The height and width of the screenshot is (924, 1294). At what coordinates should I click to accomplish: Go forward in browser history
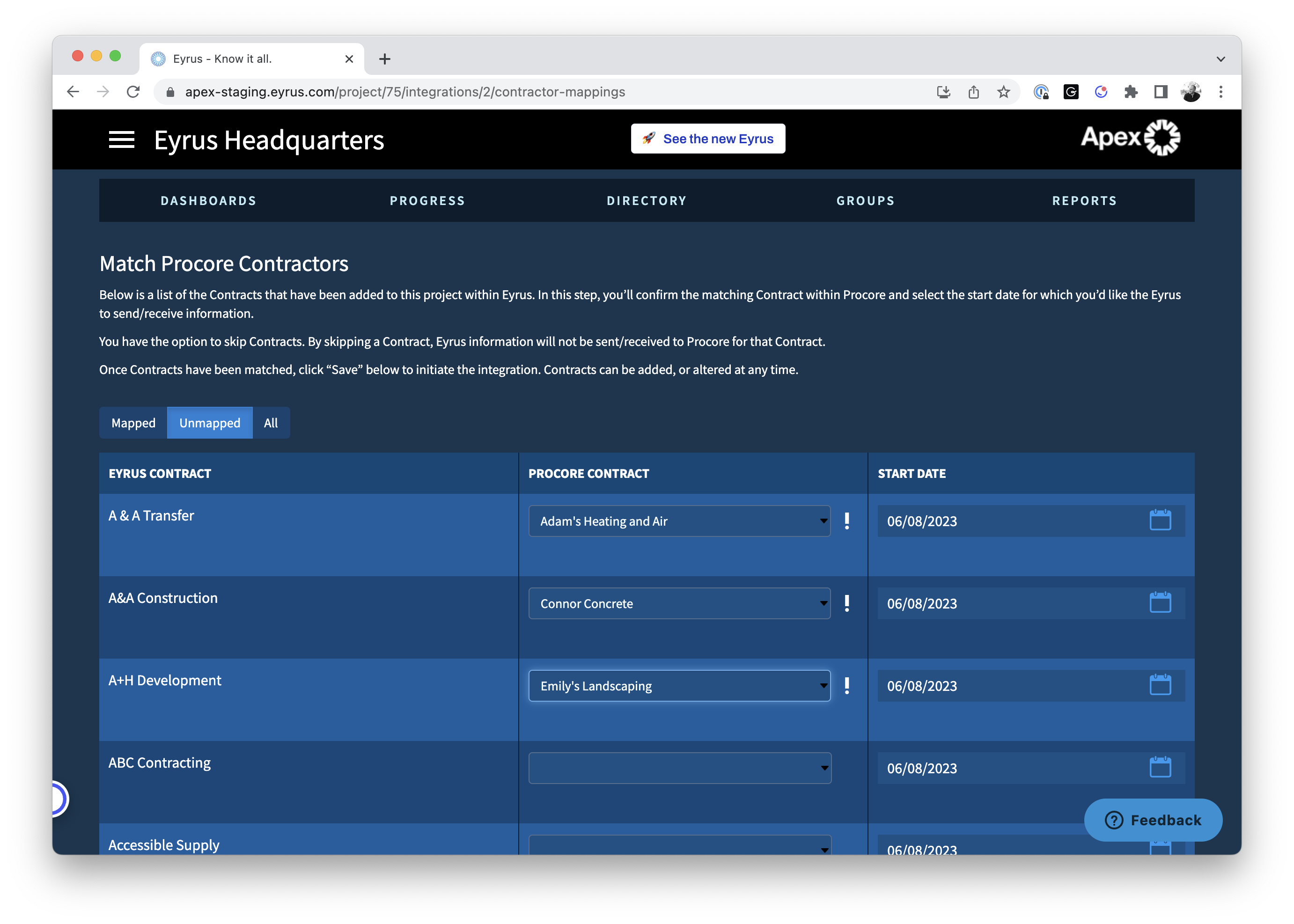coord(103,92)
